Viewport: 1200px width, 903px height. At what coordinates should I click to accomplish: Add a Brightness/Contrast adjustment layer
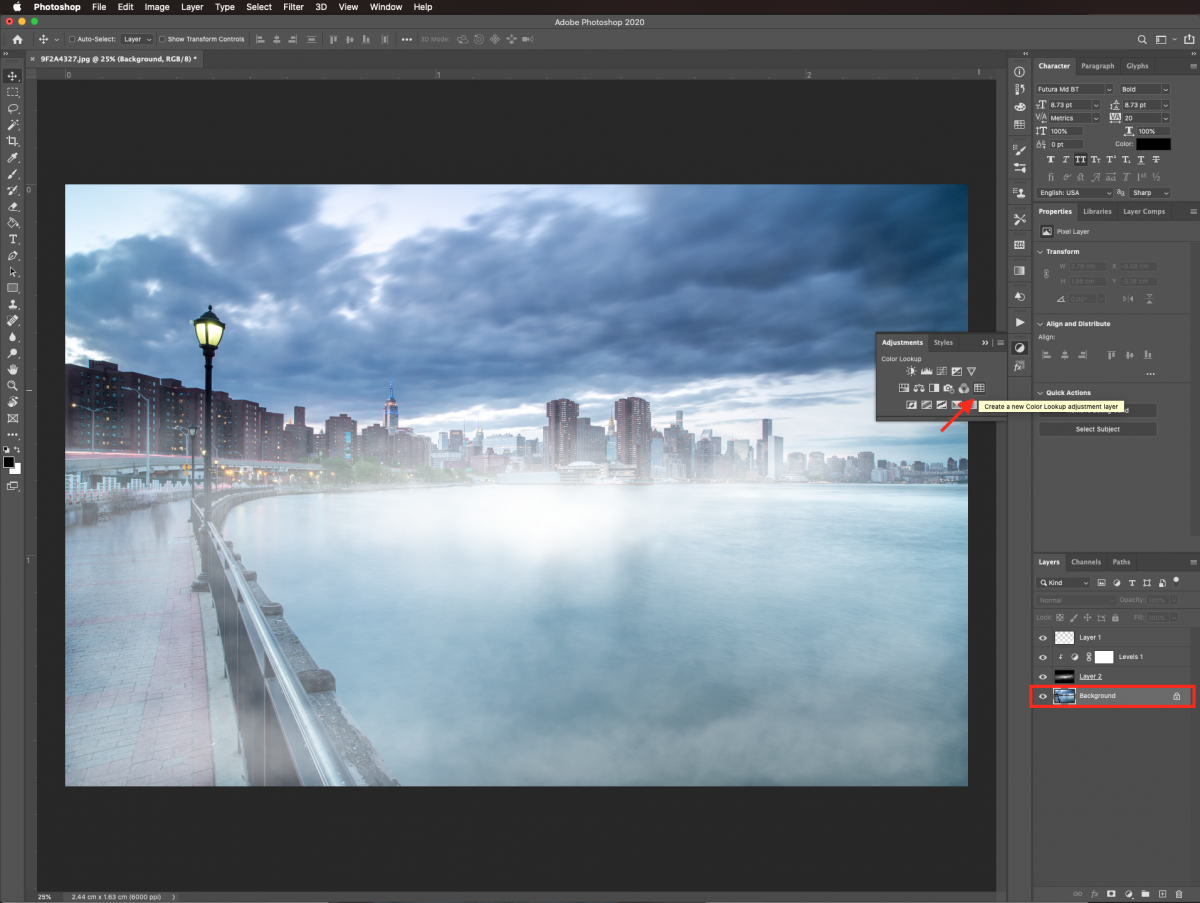point(911,372)
